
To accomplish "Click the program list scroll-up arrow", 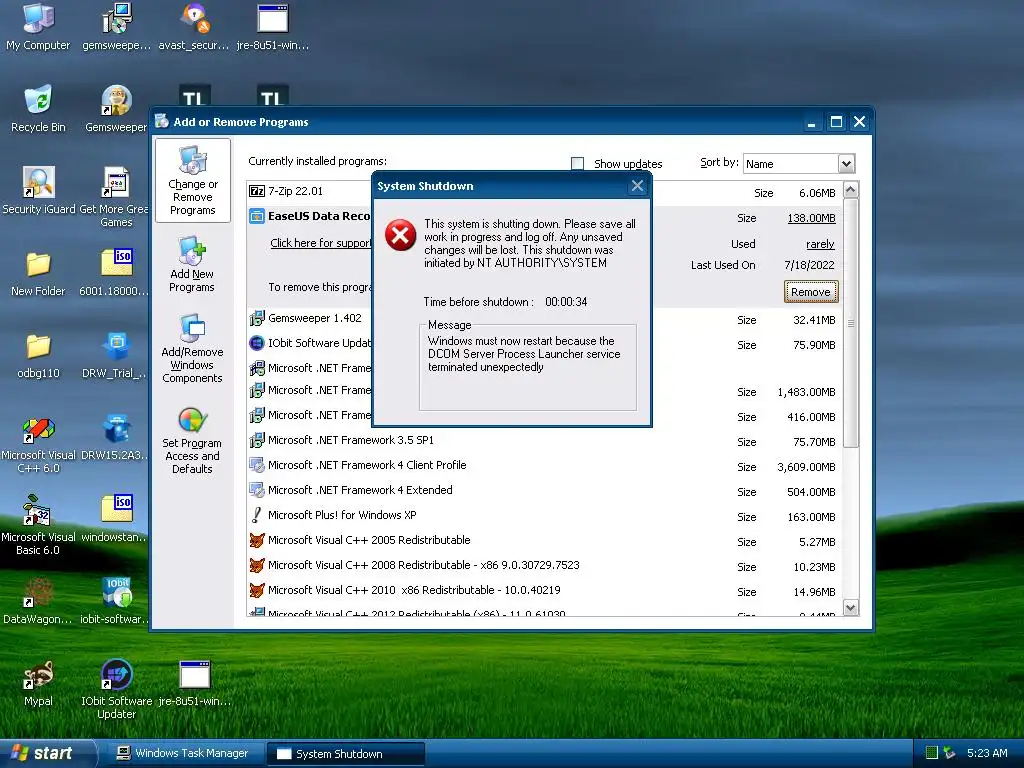I will (x=850, y=190).
